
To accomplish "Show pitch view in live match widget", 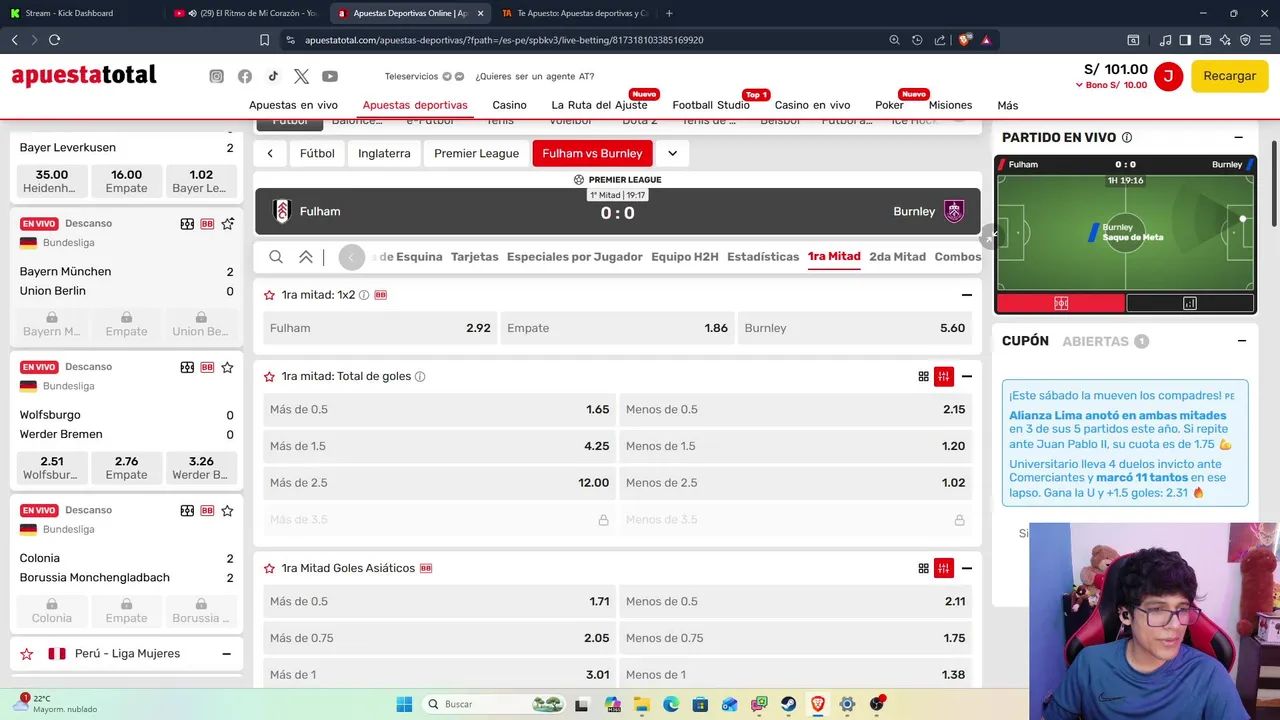I will point(1061,303).
